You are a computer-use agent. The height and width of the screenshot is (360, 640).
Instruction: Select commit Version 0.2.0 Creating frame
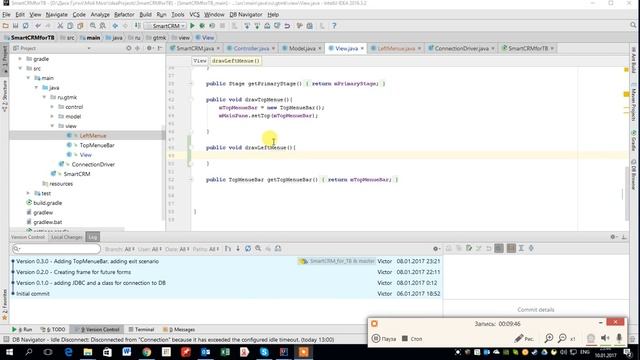(x=226, y=272)
